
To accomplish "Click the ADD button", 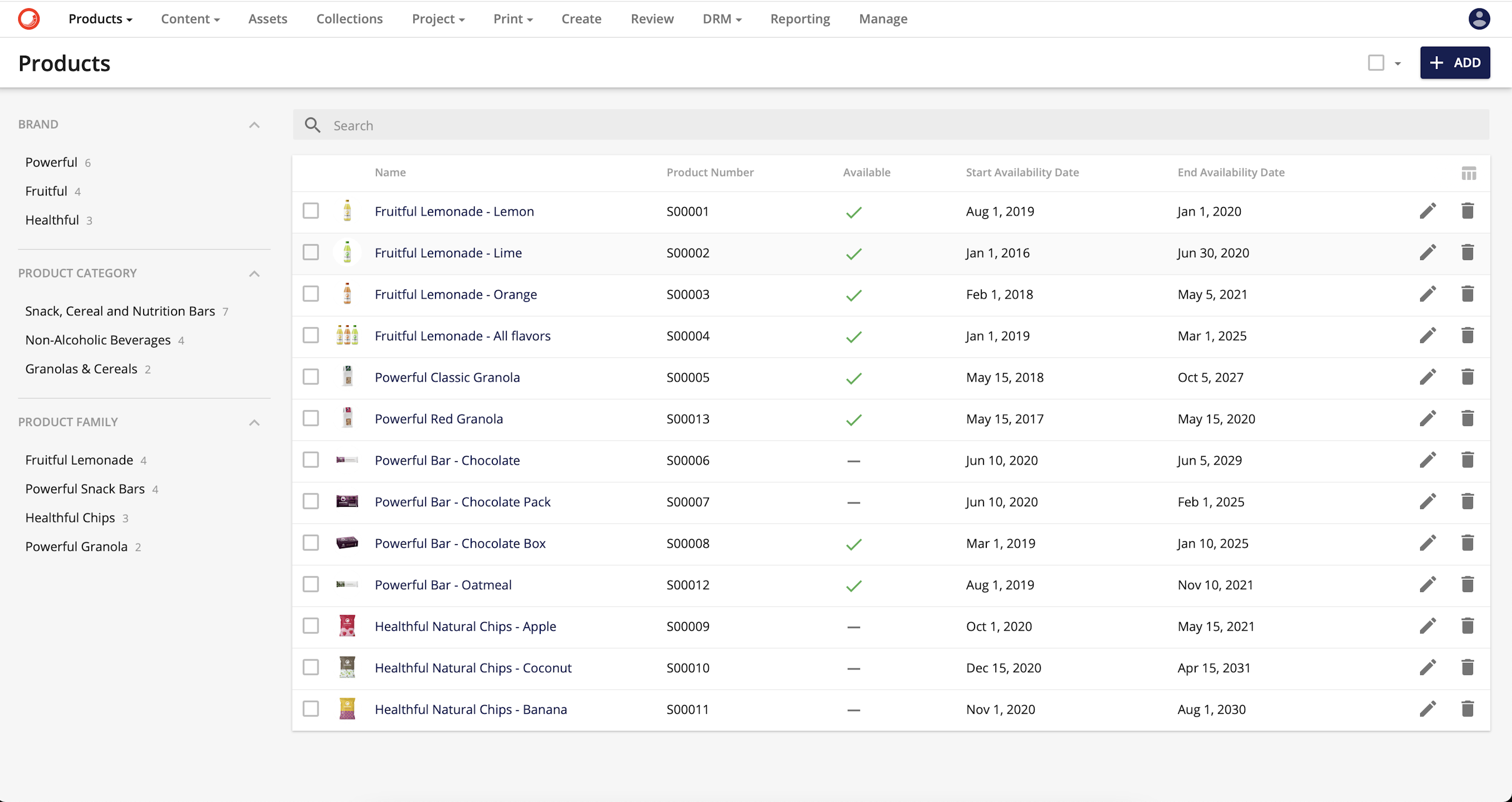I will (1455, 62).
